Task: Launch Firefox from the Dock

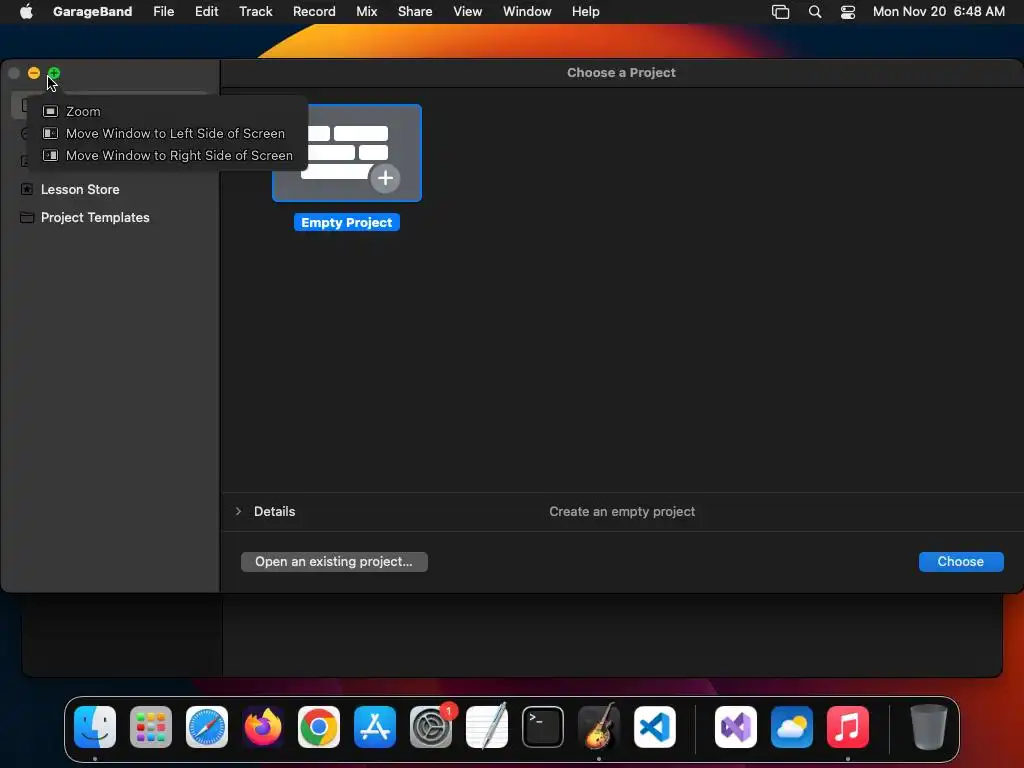Action: point(263,727)
